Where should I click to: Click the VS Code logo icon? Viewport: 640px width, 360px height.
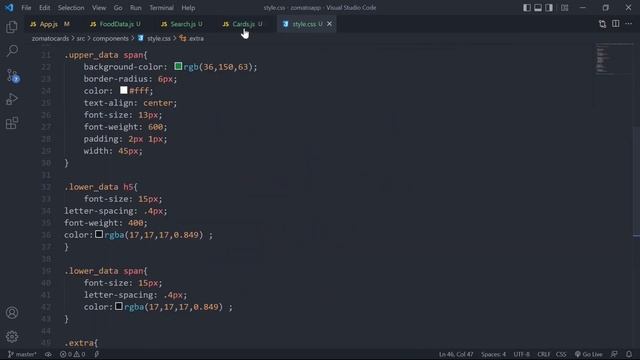(9, 7)
